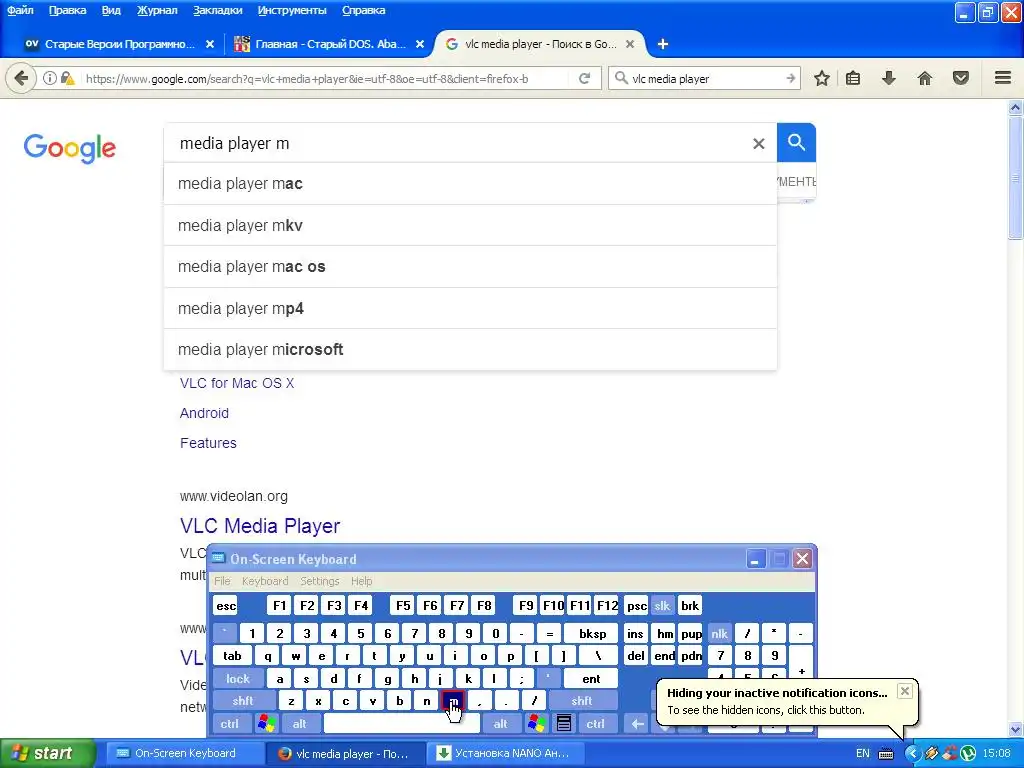Click the blue Google search magnifier button
The height and width of the screenshot is (768, 1024).
coord(796,142)
